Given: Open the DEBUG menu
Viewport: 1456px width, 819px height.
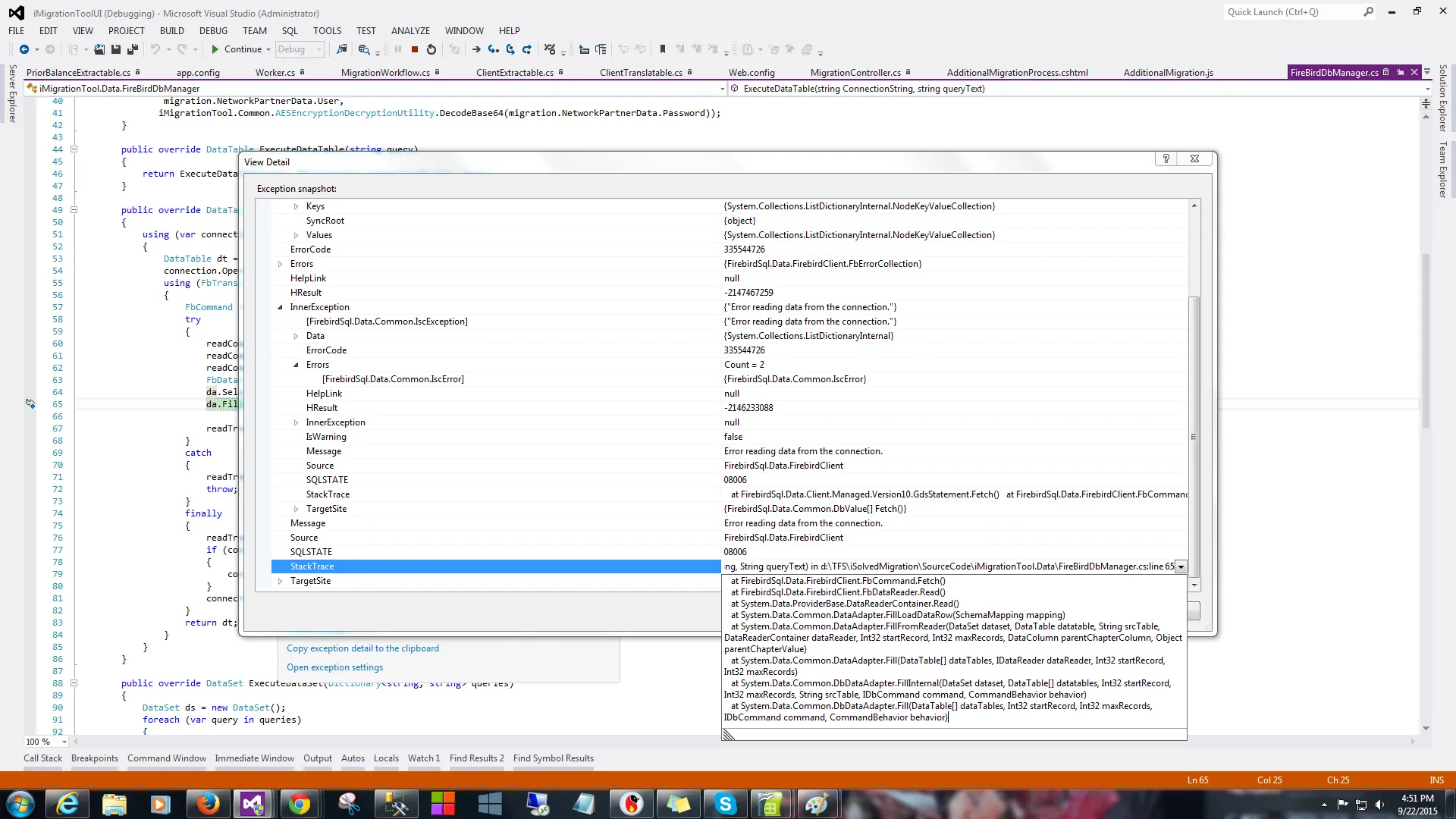Looking at the screenshot, I should click(x=213, y=31).
